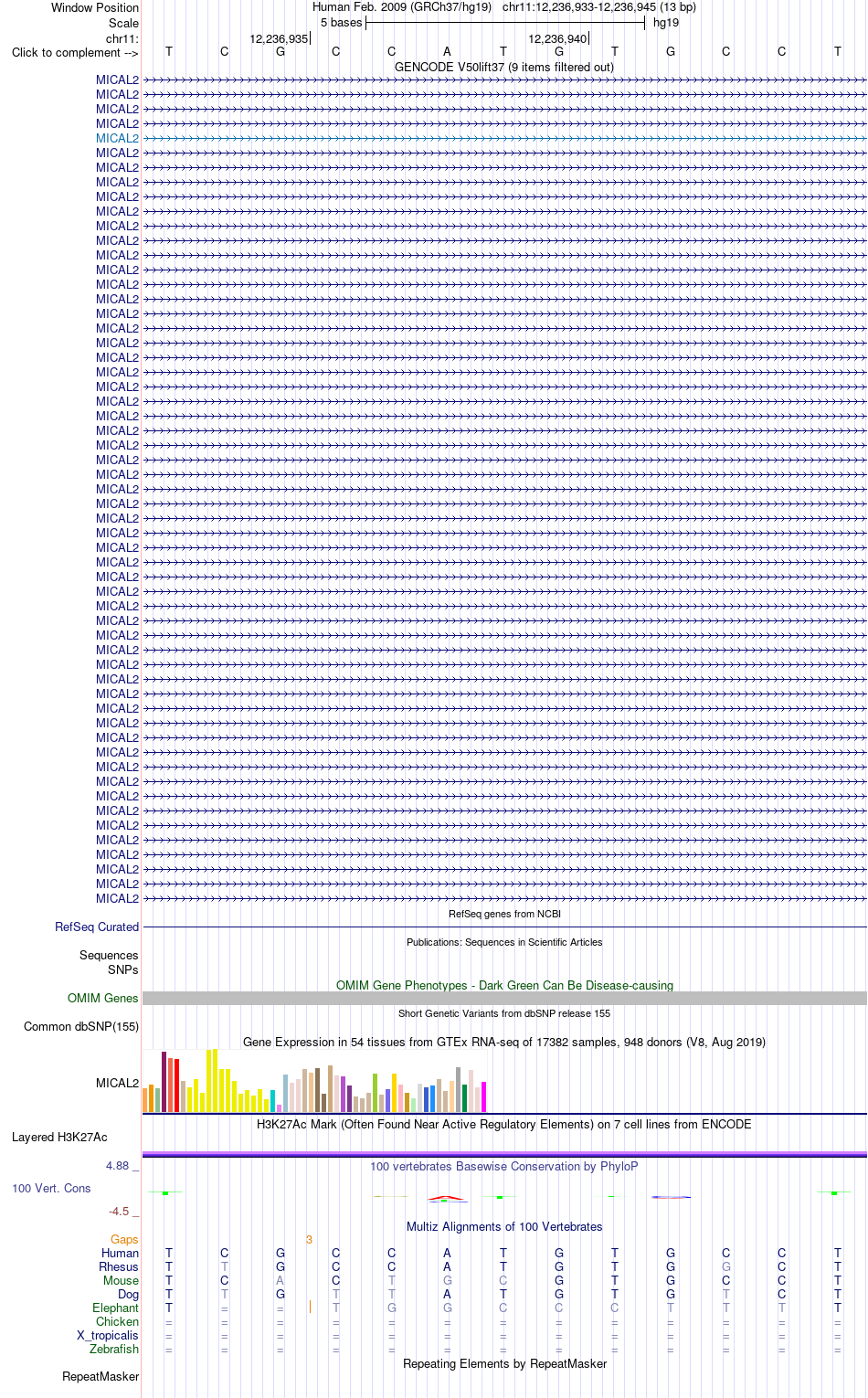Open 'Multiz Alignments of 100 Vertebrates' title

pos(504,1226)
